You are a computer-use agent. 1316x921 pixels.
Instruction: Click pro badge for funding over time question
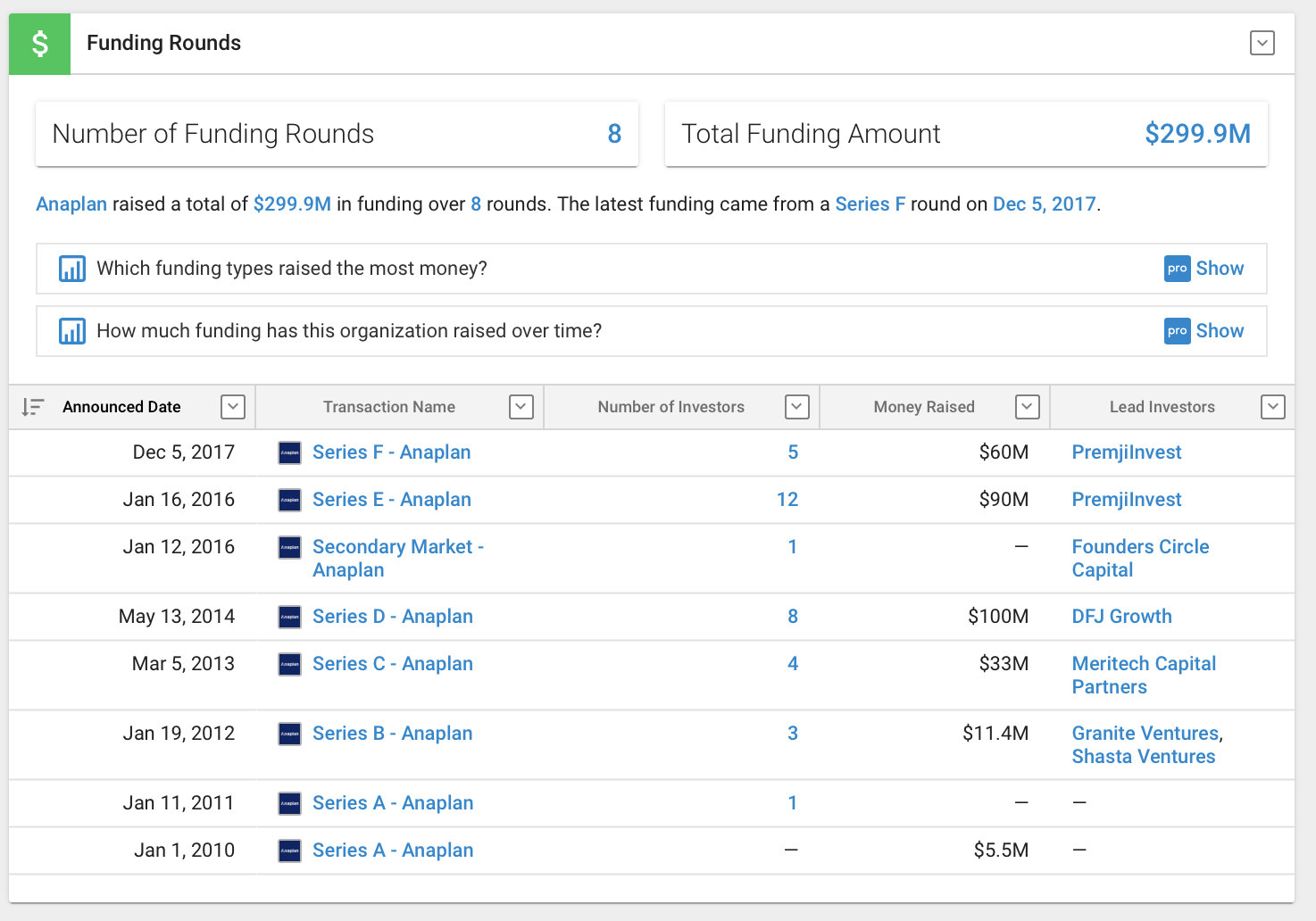click(x=1177, y=331)
